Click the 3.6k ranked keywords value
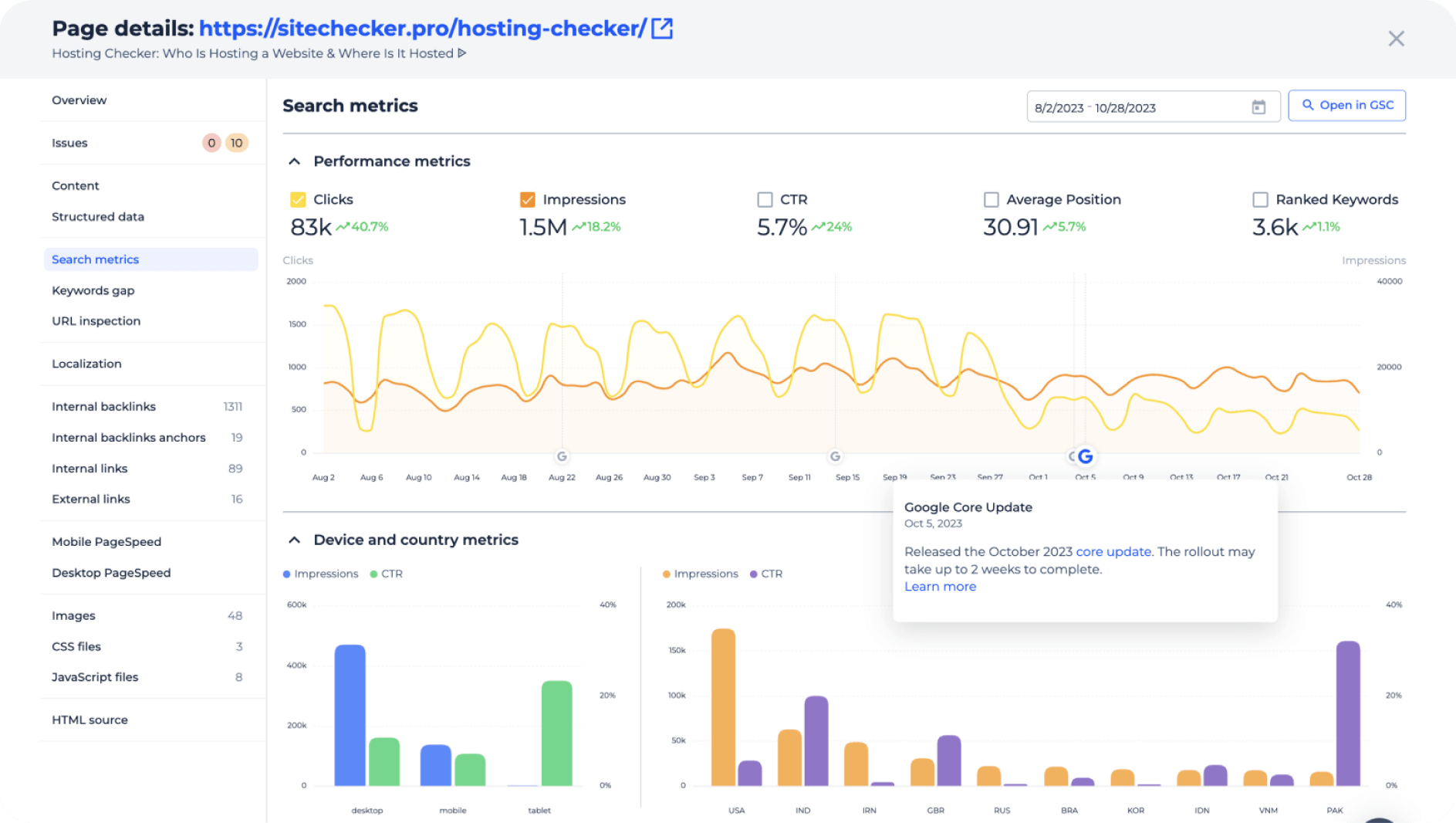 1275,227
